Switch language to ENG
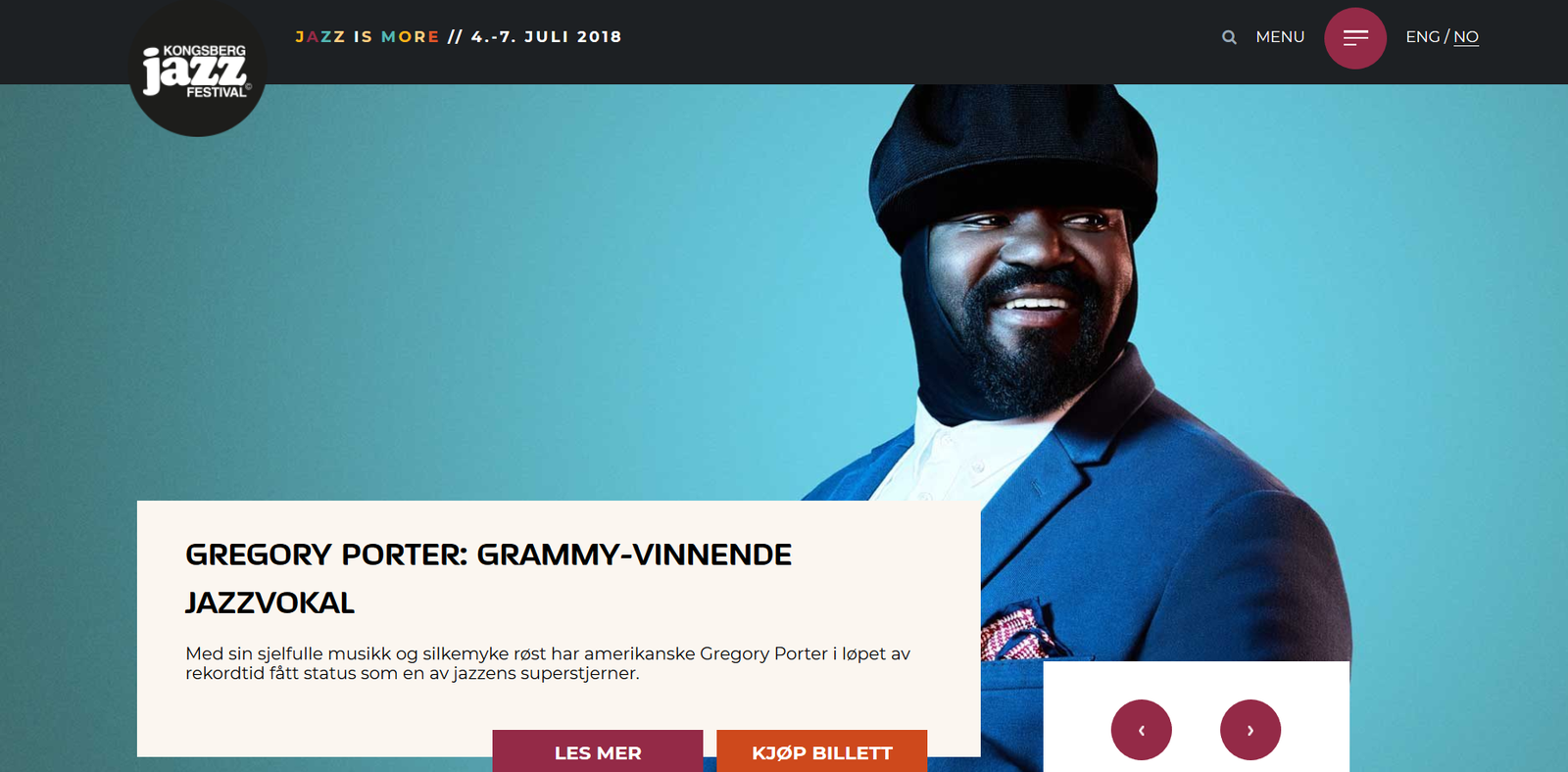 tap(1423, 37)
